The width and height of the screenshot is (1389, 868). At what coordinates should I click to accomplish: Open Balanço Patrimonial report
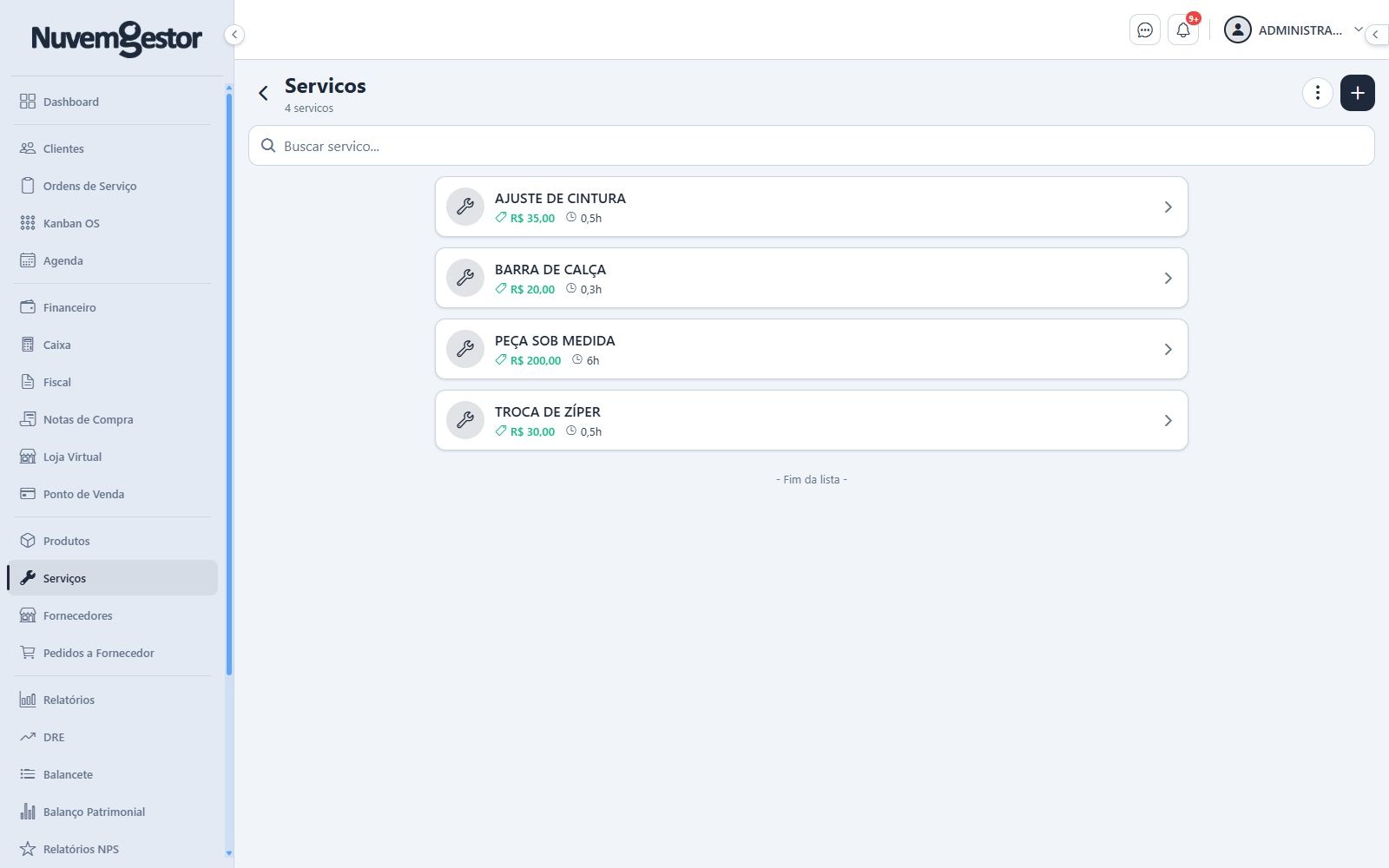(x=113, y=812)
